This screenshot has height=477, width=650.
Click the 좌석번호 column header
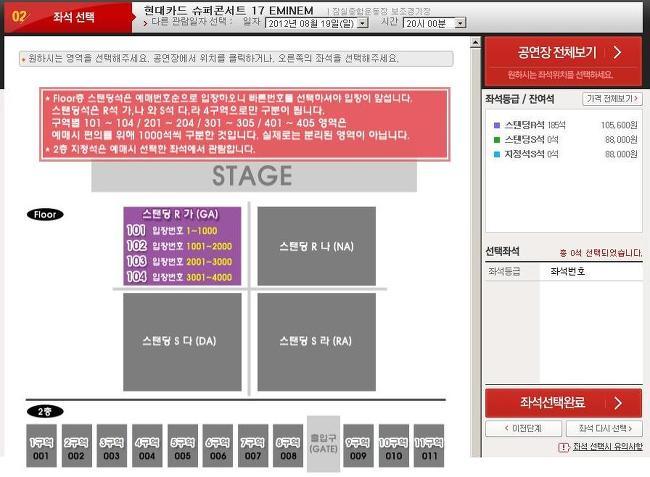coord(568,271)
